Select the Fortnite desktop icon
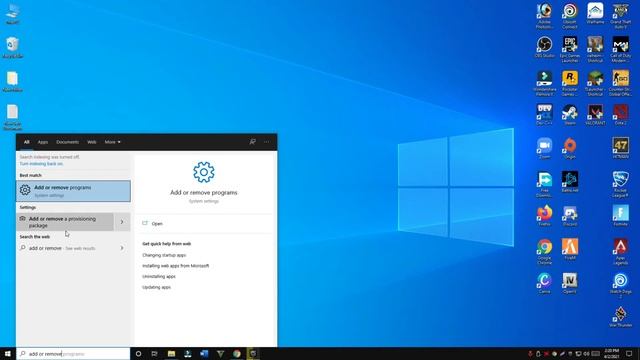This screenshot has height=360, width=640. (x=620, y=216)
